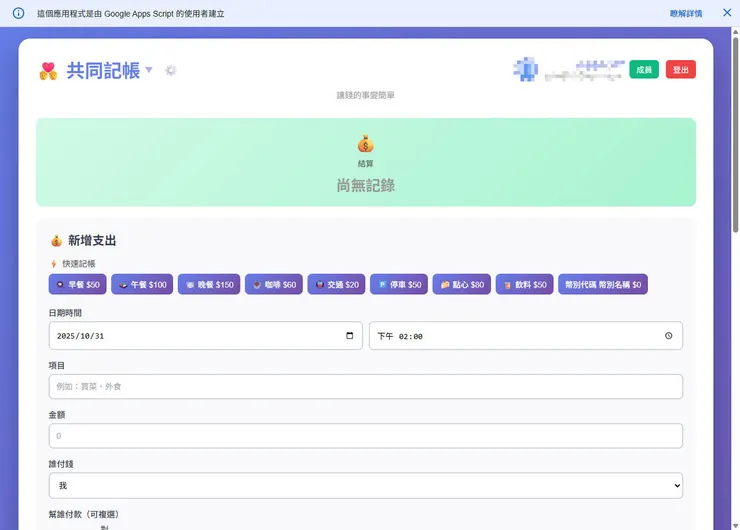
Task: Click the lightning bolt 快速記帳 icon
Action: tap(54, 264)
